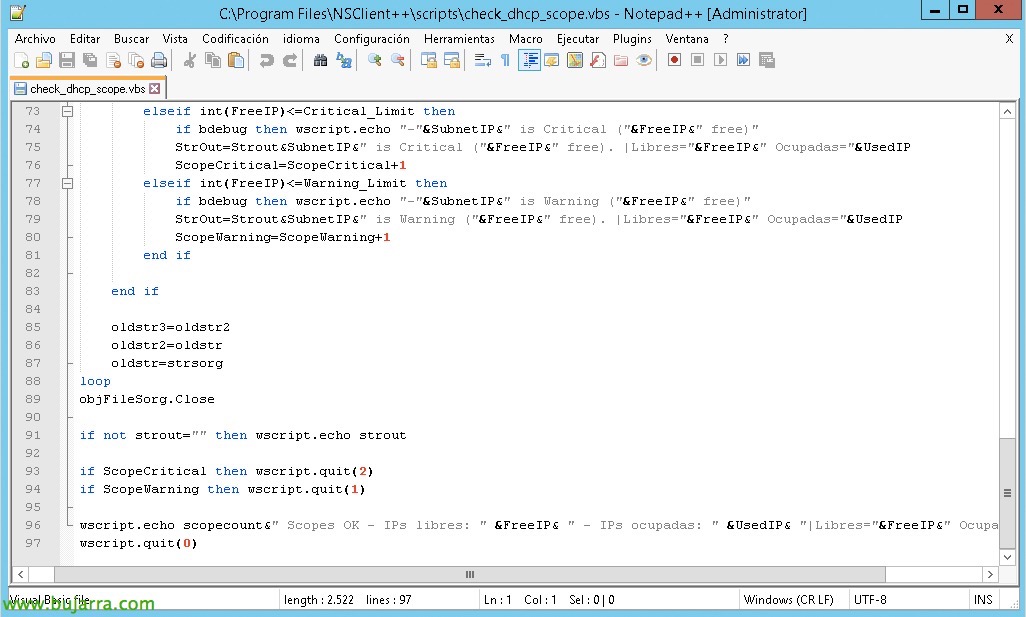
Task: Save the file using the floppy disk icon
Action: coord(67,61)
